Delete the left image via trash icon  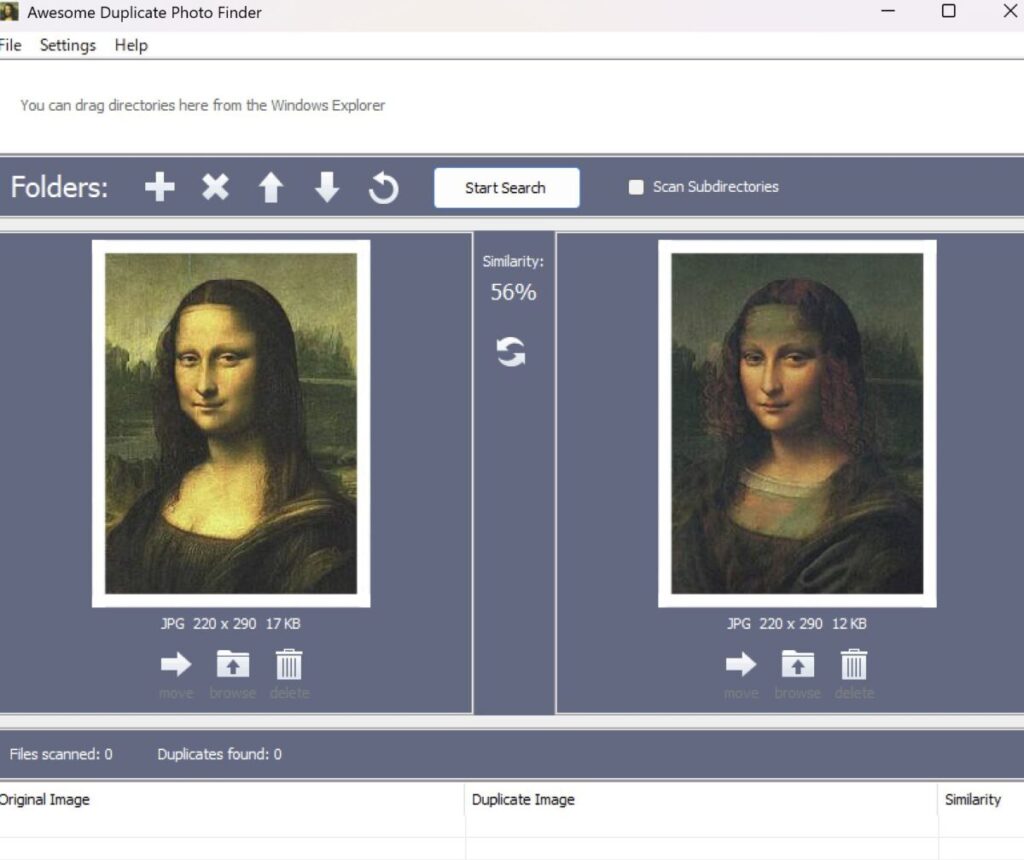[x=289, y=665]
